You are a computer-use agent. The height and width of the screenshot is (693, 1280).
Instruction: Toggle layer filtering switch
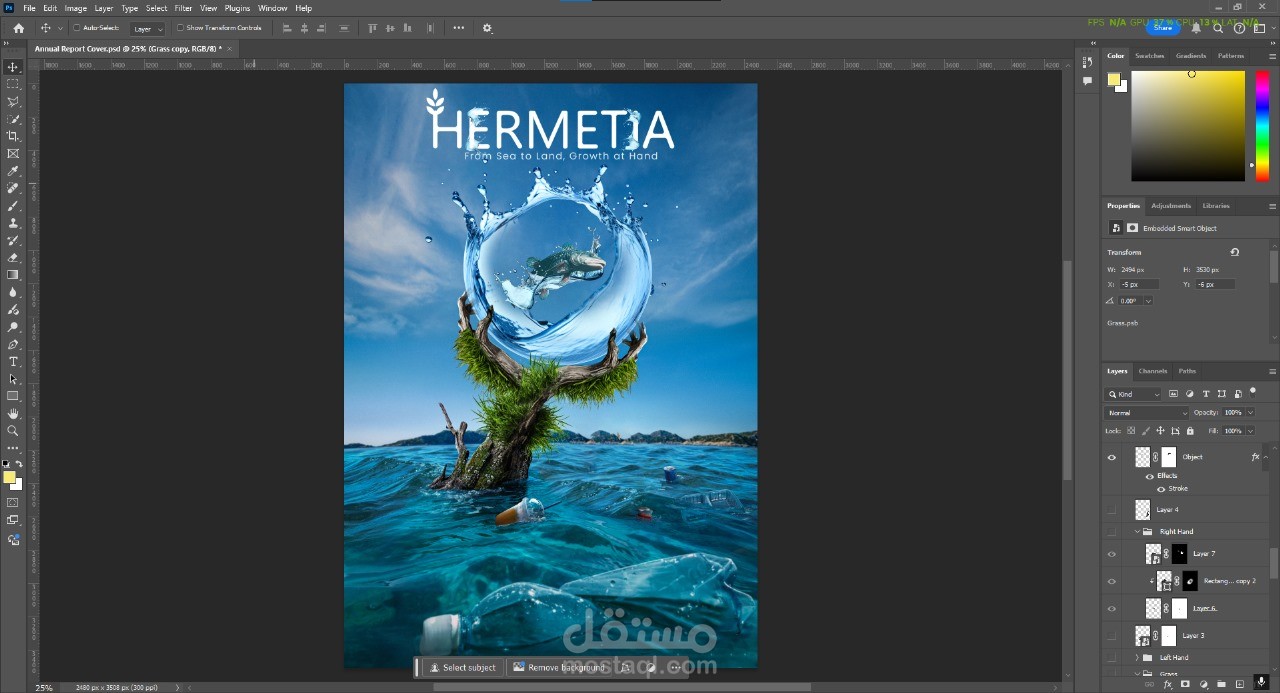[1251, 393]
